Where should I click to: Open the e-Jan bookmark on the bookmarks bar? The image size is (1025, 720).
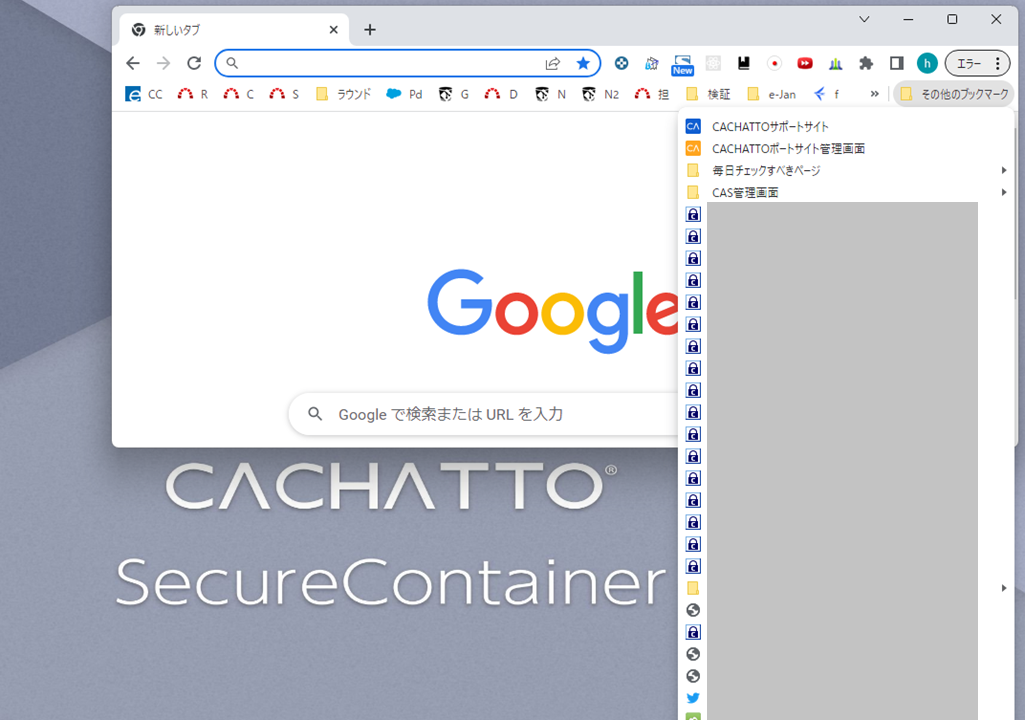click(772, 93)
